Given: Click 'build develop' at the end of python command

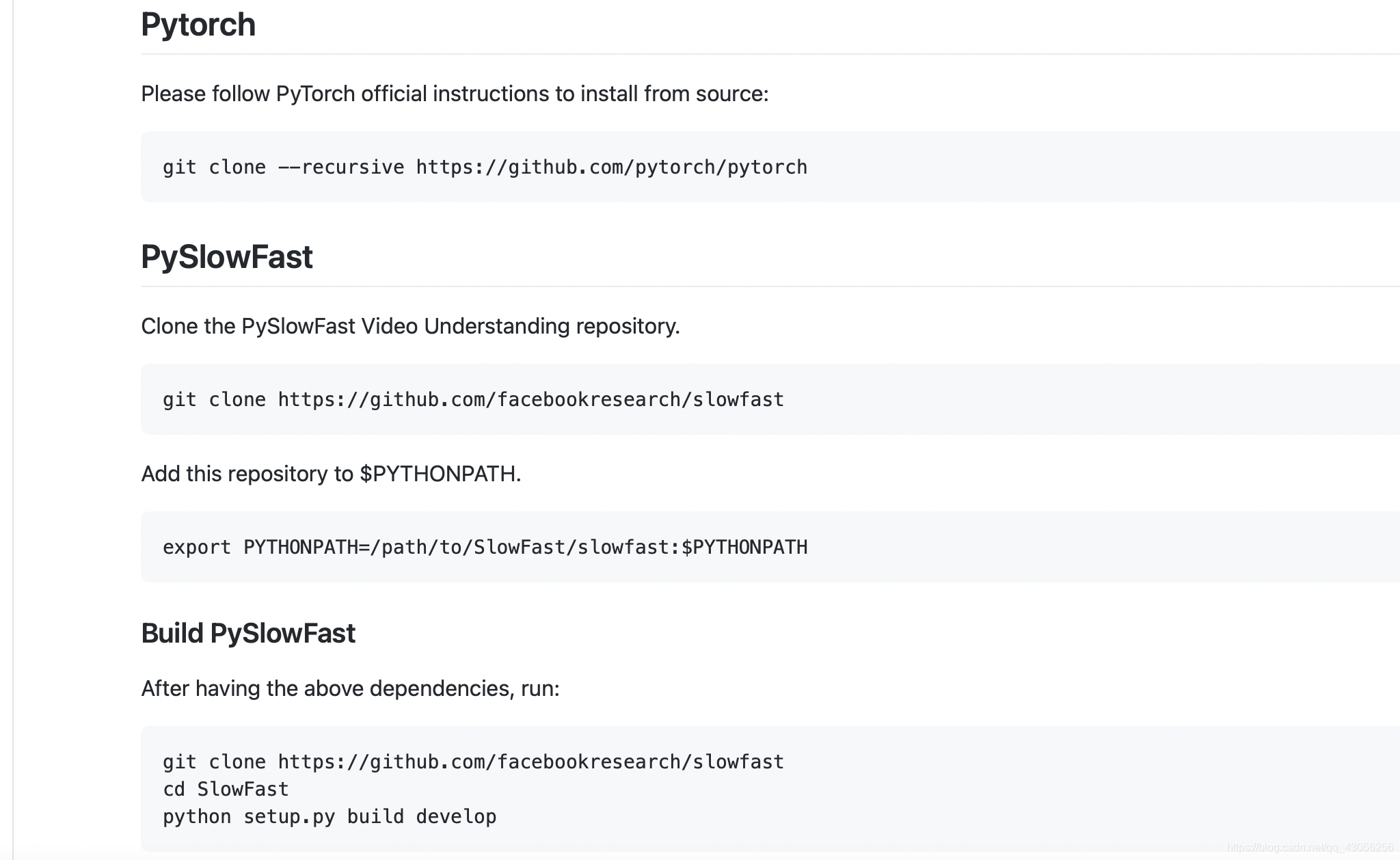Looking at the screenshot, I should coord(422,817).
